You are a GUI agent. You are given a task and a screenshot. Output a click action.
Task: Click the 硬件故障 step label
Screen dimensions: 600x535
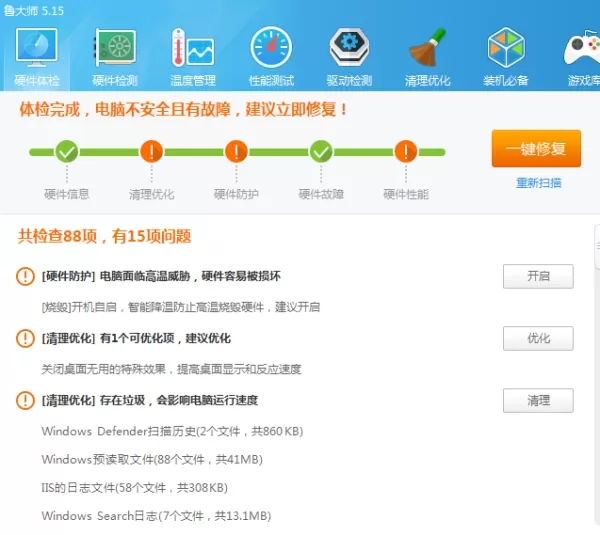(321, 194)
